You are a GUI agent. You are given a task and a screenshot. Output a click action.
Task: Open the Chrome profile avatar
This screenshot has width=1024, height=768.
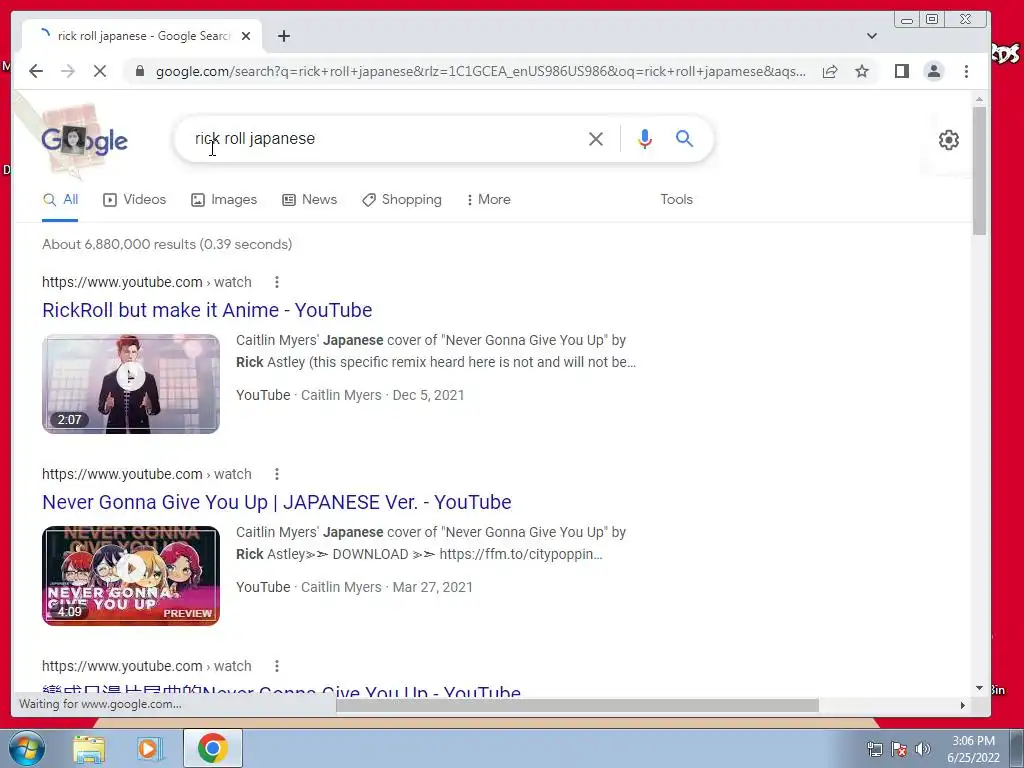click(x=934, y=71)
